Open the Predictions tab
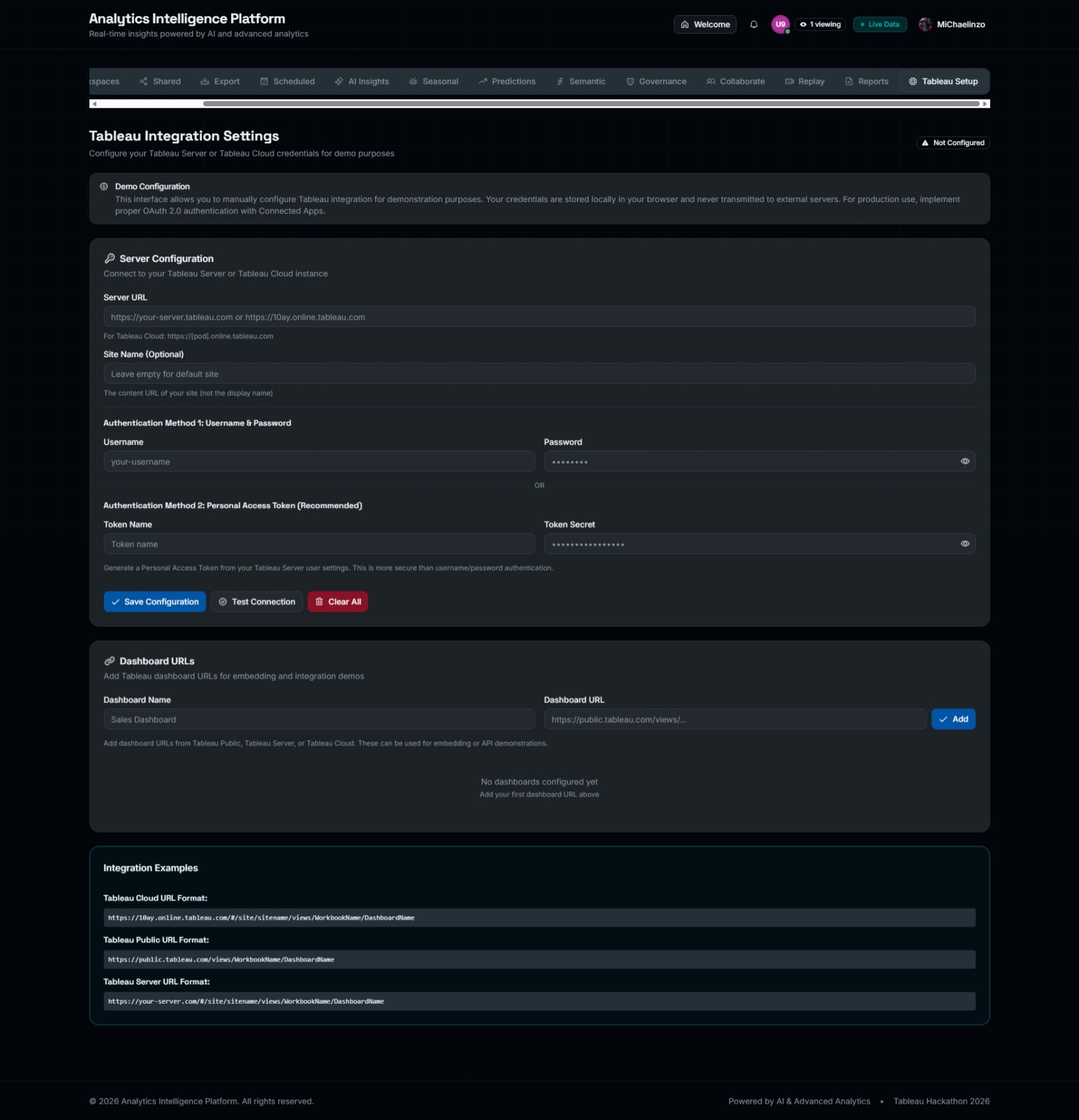 [x=507, y=82]
